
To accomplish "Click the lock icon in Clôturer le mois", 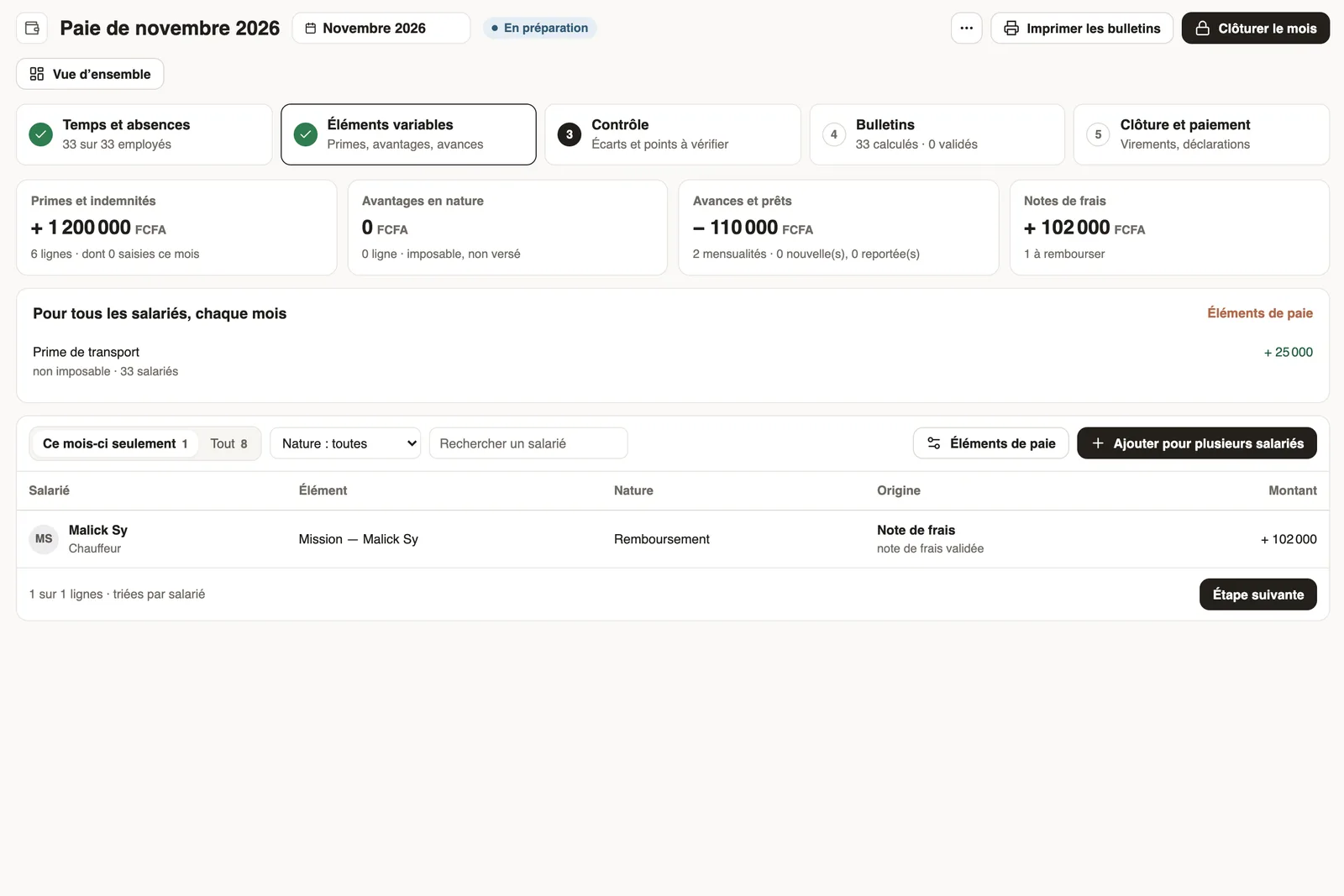I will 1202,29.
